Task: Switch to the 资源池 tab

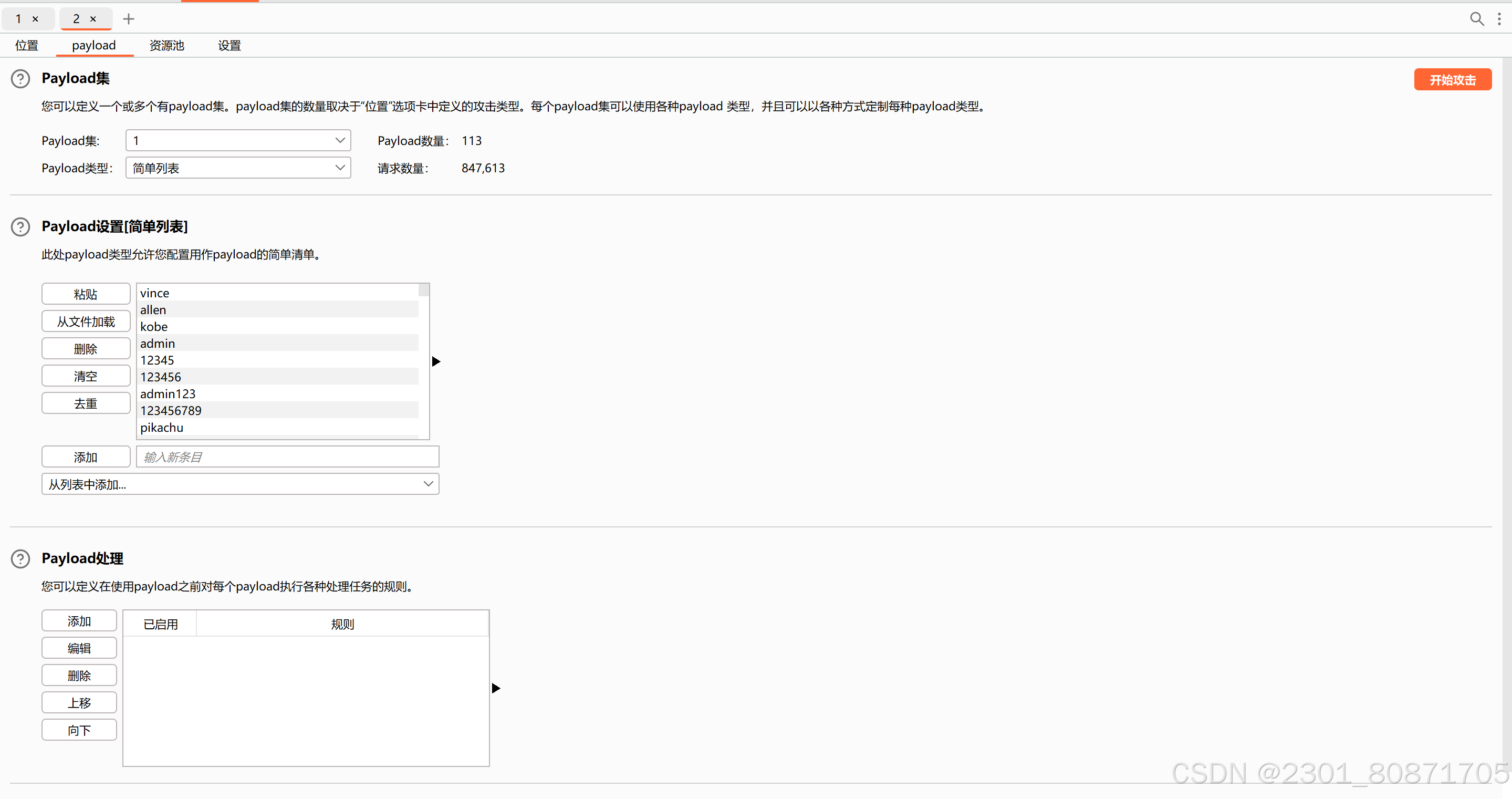Action: 166,45
